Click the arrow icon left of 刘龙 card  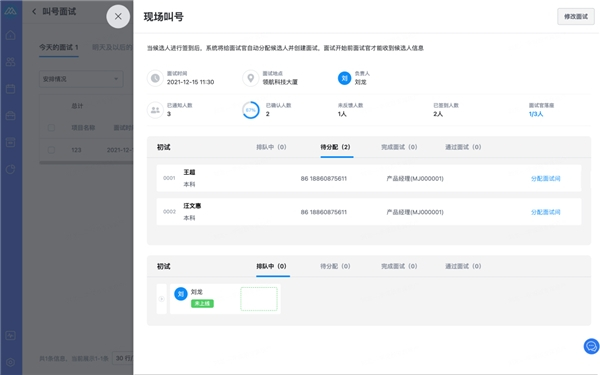click(x=161, y=299)
